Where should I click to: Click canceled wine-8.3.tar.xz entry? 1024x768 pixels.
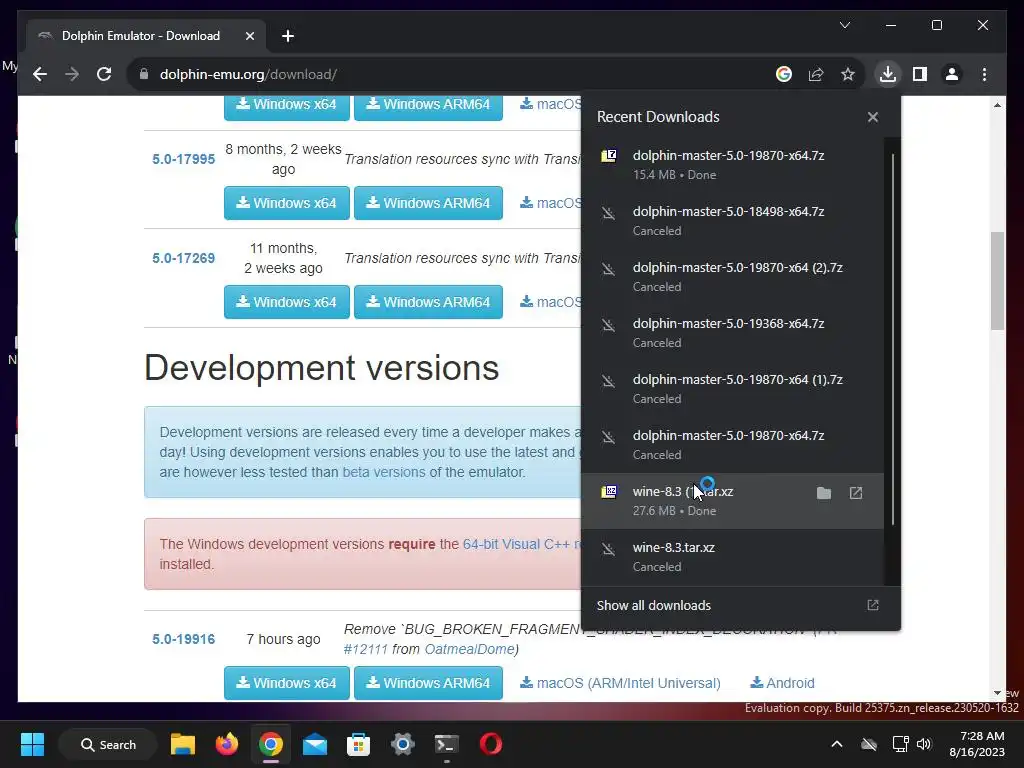(731, 557)
